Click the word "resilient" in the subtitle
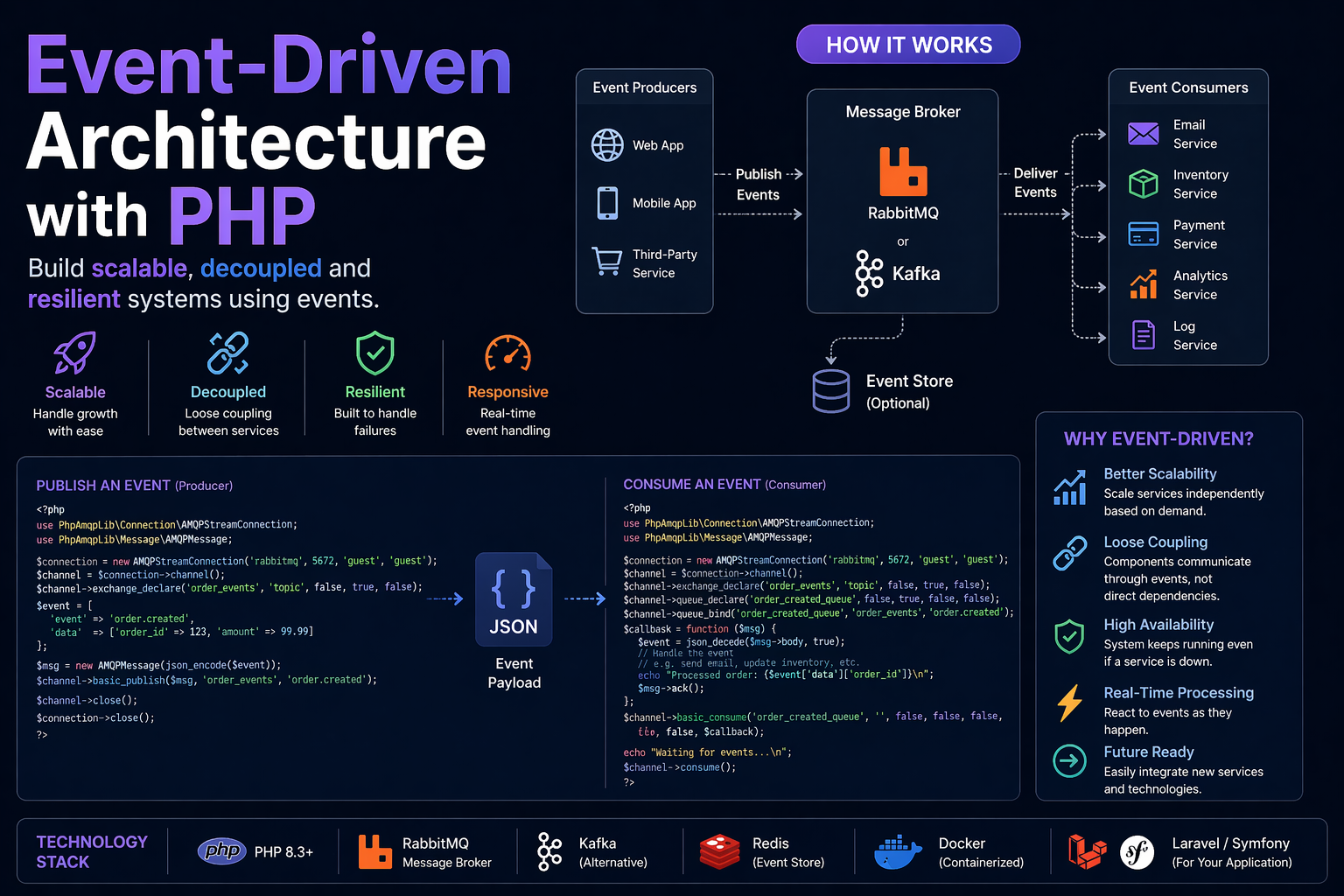Image resolution: width=1344 pixels, height=896 pixels. 73,299
